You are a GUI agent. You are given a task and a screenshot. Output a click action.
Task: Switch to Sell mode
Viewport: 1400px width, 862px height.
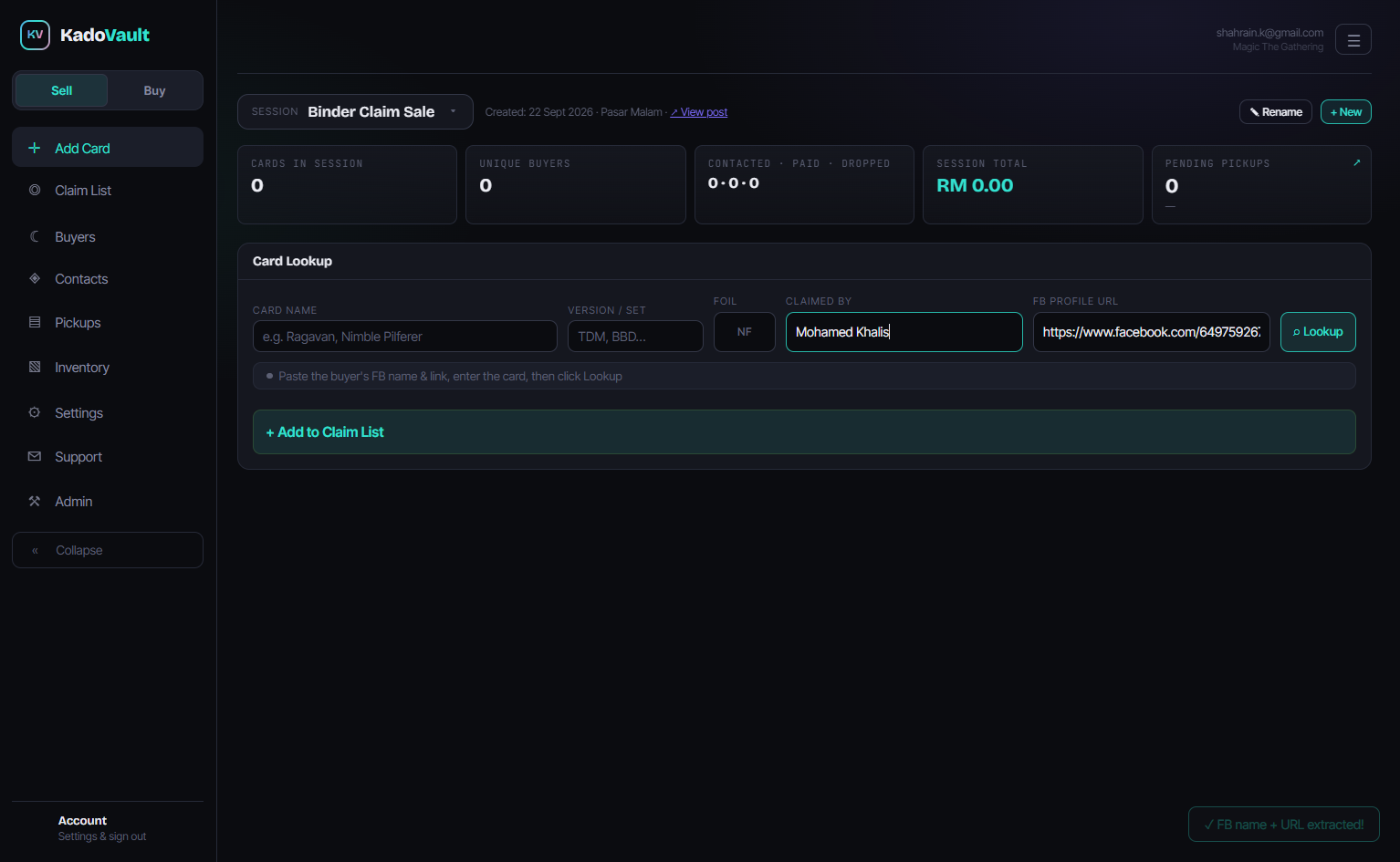(62, 90)
